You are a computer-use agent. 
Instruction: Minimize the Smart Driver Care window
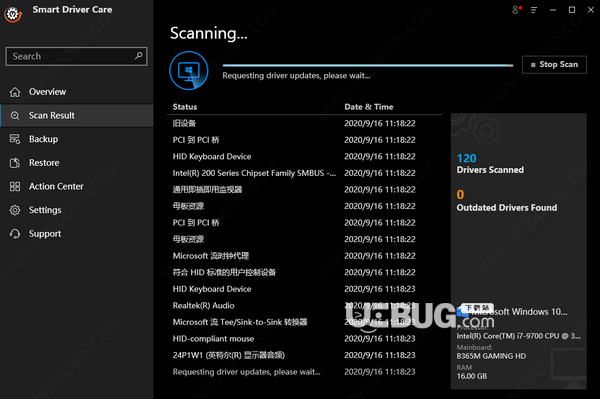tap(553, 10)
